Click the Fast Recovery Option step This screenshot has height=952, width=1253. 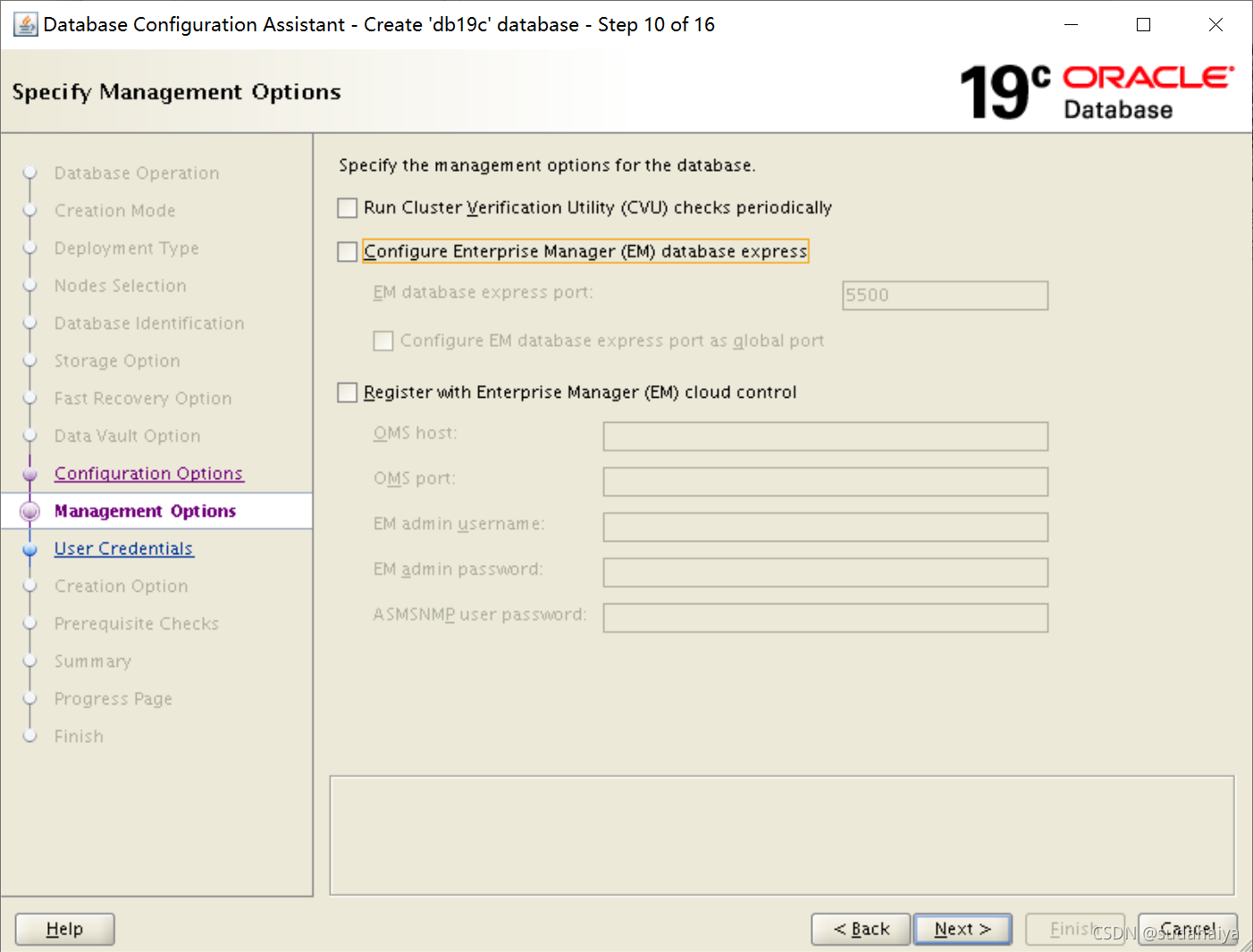(142, 399)
